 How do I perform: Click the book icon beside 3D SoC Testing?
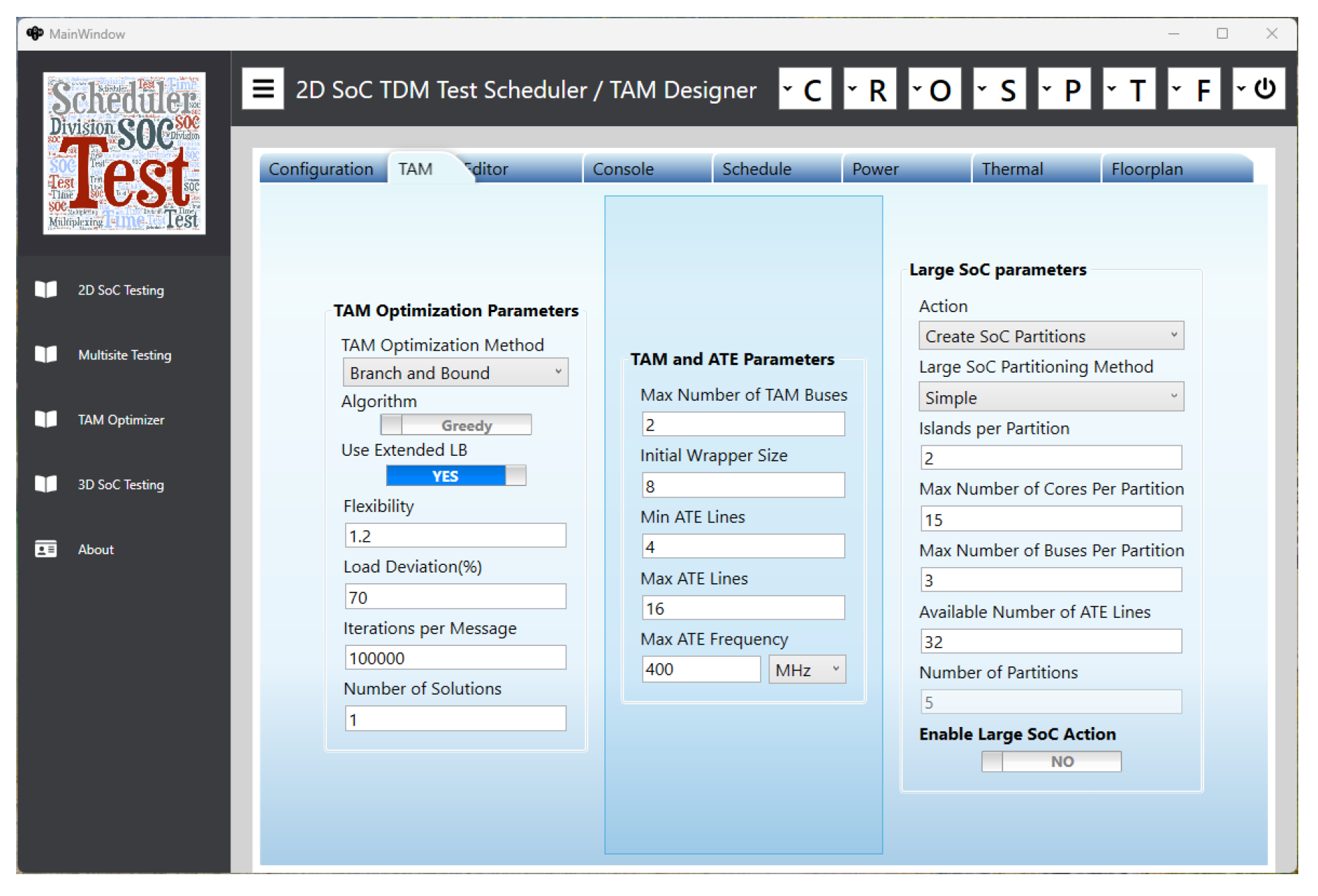pos(46,484)
